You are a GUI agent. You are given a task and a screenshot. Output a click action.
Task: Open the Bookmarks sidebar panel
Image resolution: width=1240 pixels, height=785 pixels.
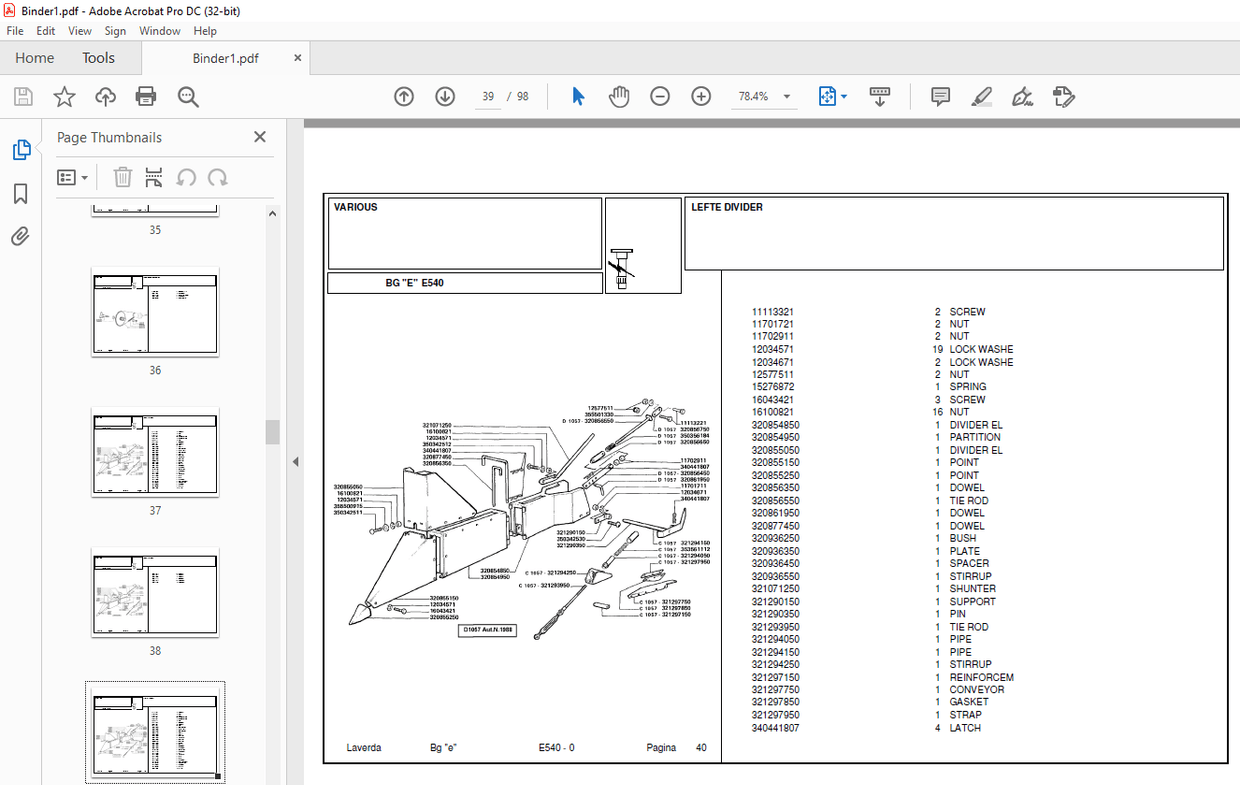tap(21, 194)
